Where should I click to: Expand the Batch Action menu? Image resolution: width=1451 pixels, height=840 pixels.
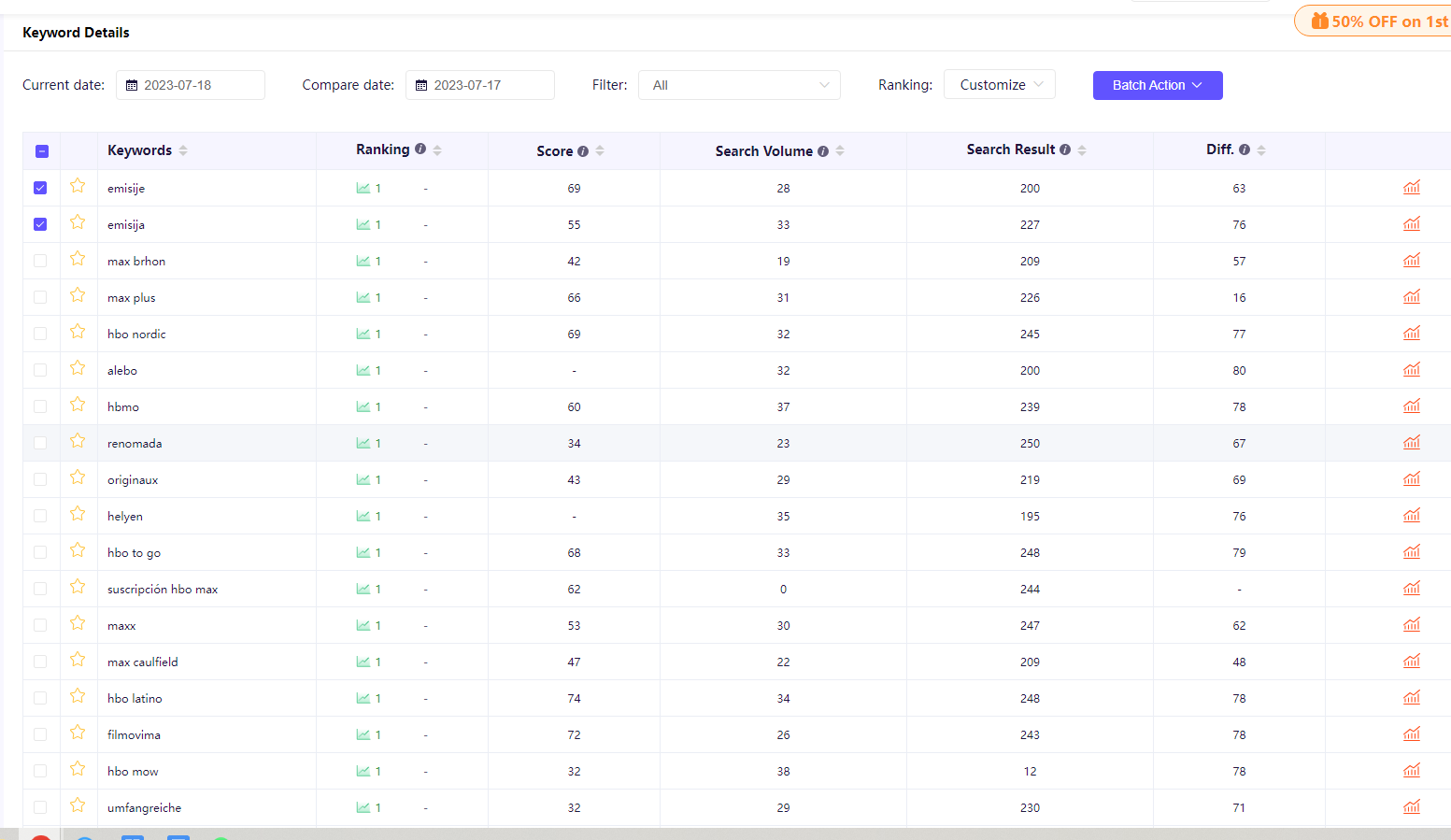click(1158, 85)
